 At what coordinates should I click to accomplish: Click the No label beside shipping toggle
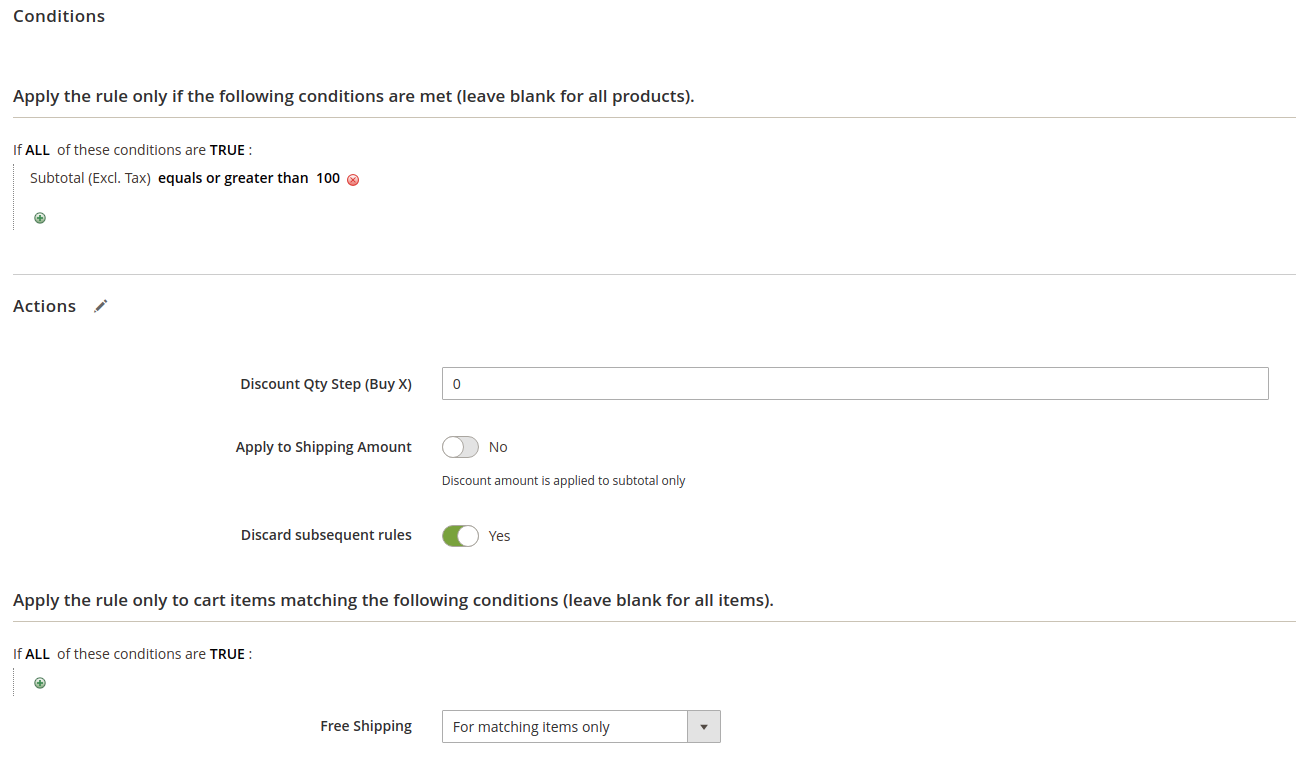[498, 447]
